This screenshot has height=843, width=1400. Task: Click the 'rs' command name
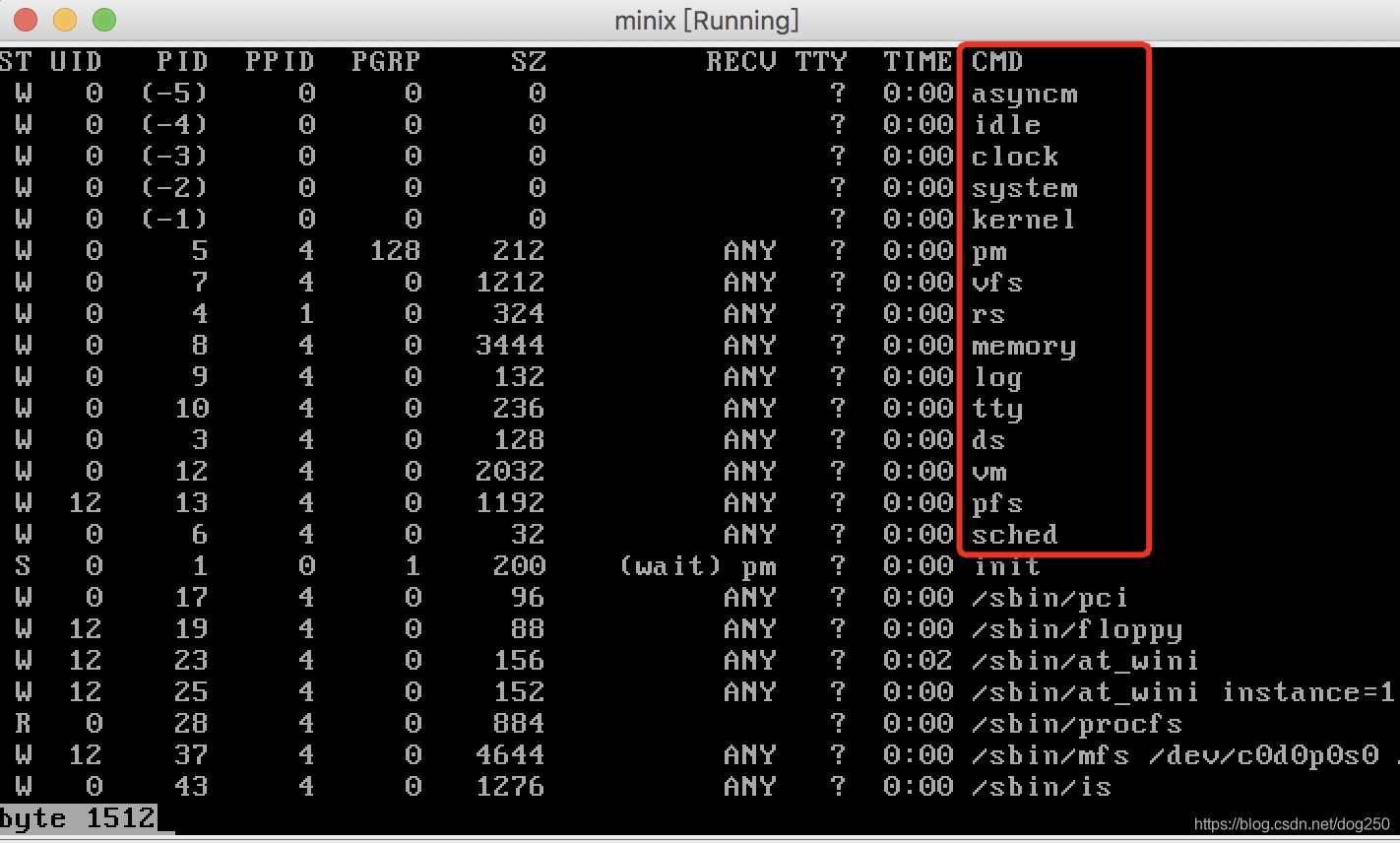[988, 315]
